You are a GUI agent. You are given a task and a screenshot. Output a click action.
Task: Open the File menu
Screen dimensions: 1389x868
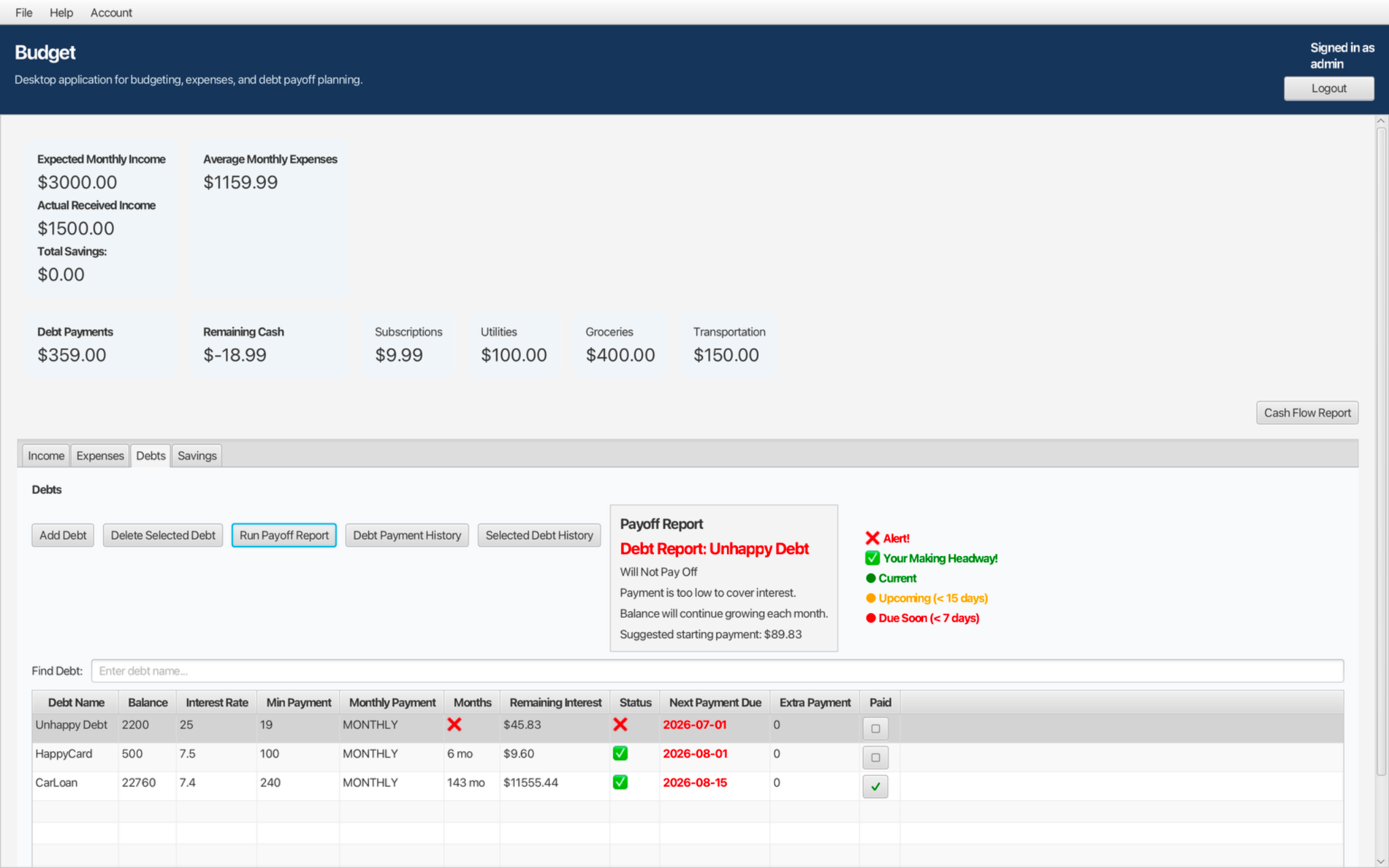(24, 12)
